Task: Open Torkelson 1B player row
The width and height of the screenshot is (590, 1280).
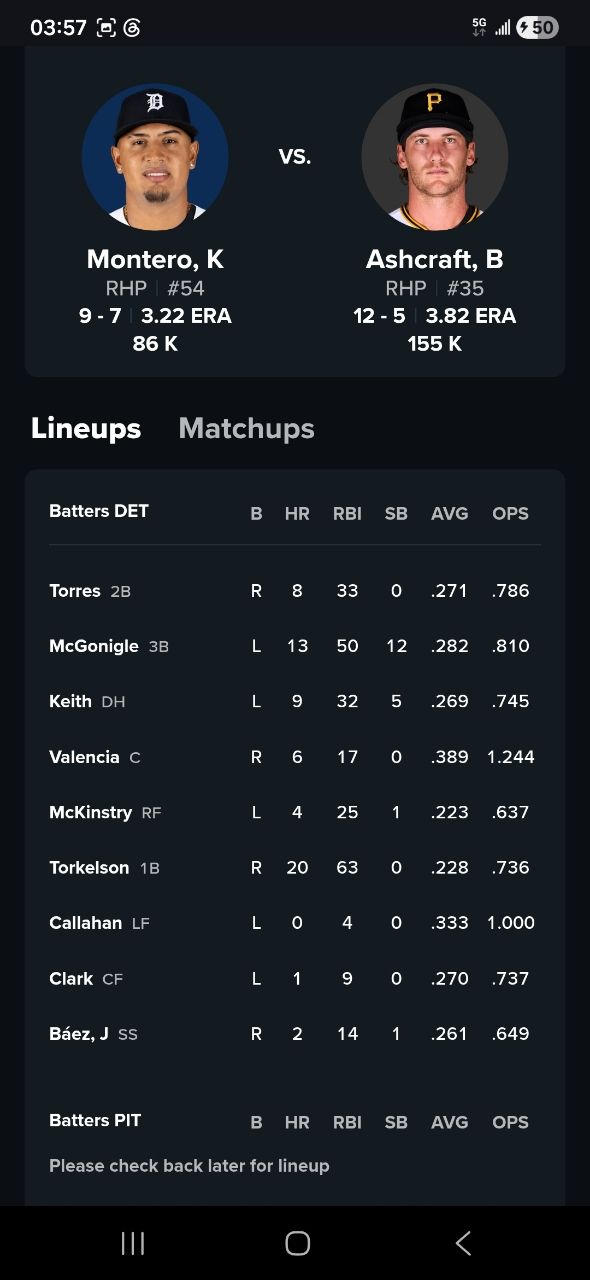Action: click(x=295, y=868)
